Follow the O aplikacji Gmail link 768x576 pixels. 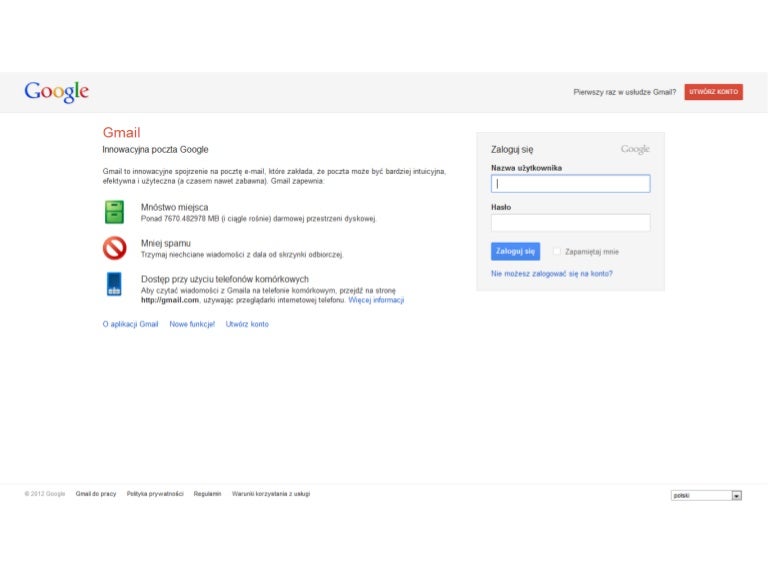130,324
